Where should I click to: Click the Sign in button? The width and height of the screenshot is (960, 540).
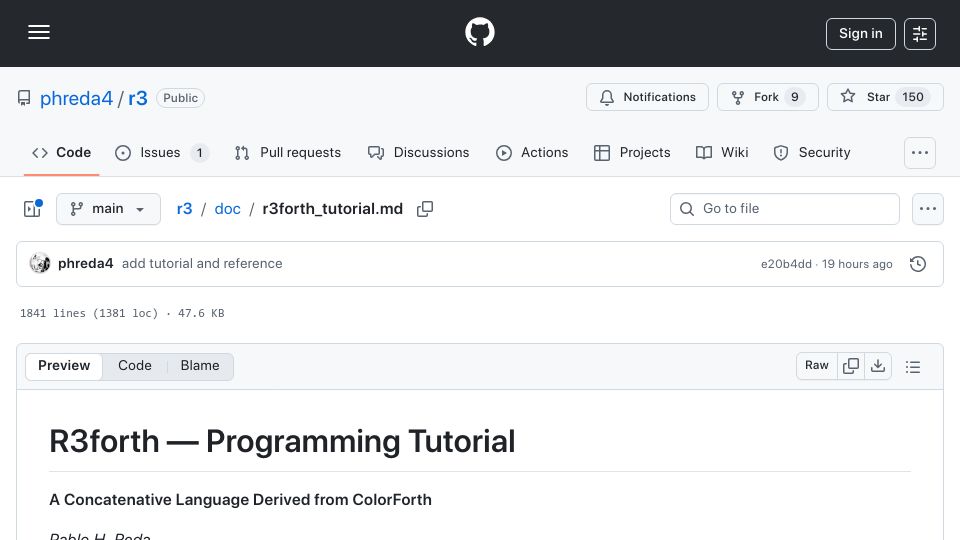(x=860, y=34)
